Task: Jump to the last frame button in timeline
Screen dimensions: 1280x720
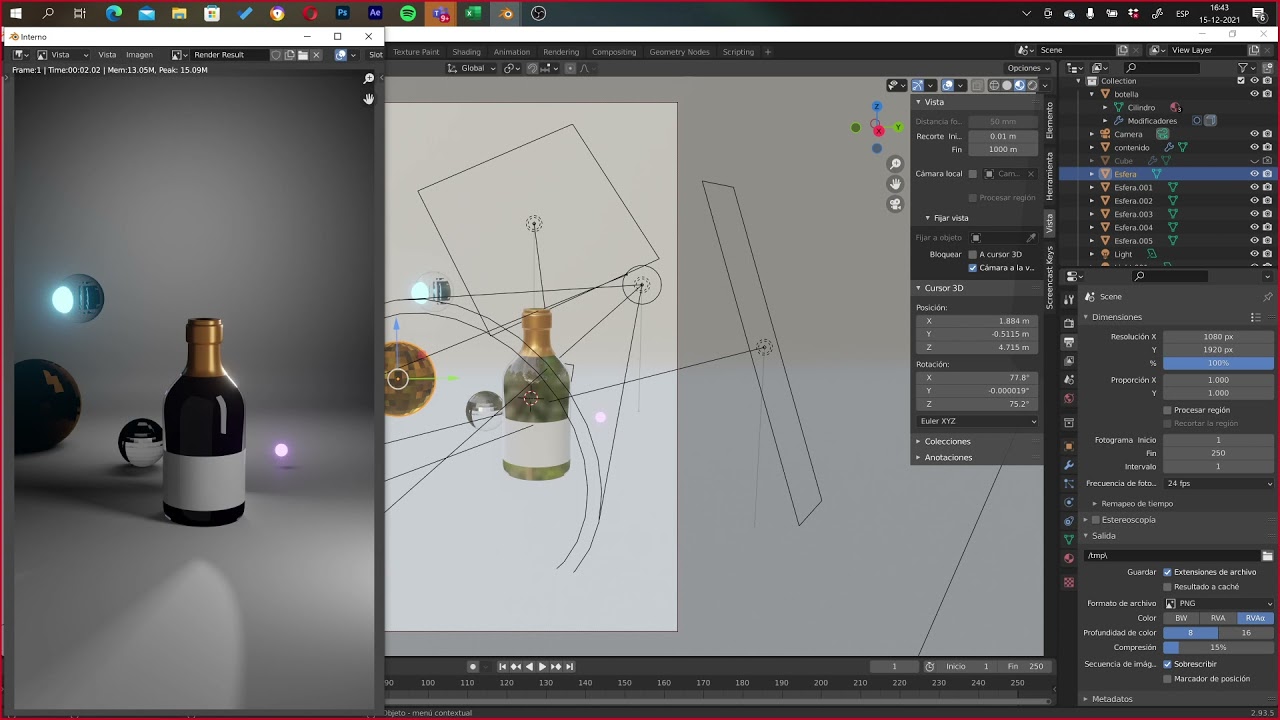Action: pos(570,667)
